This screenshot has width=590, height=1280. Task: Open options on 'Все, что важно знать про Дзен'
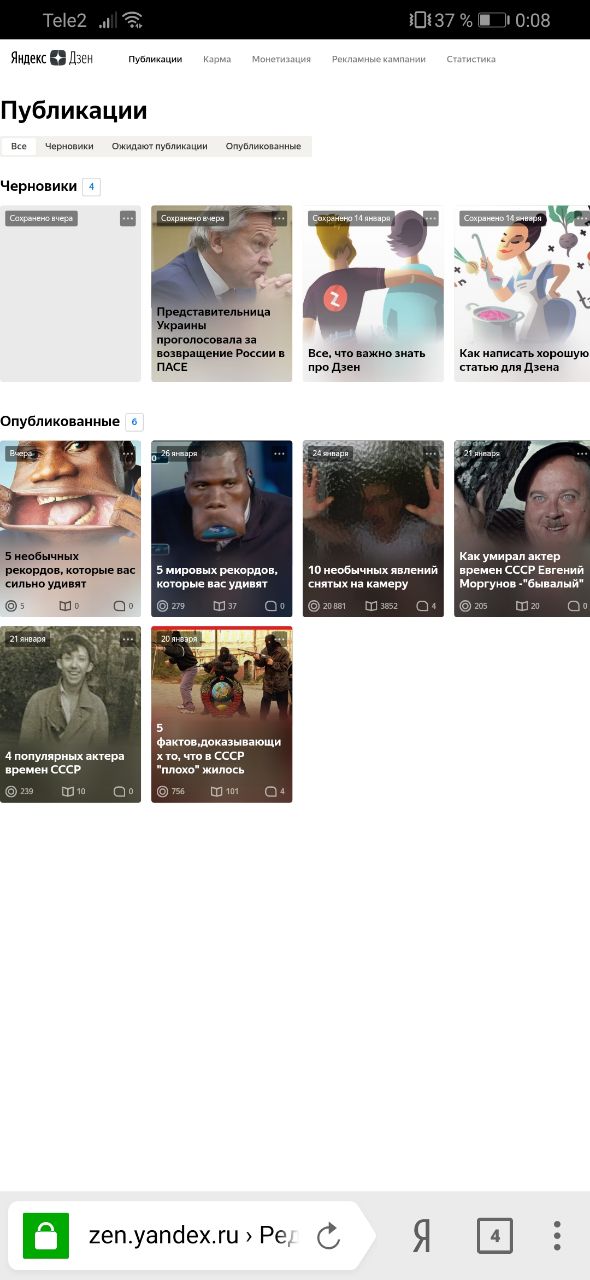(x=430, y=218)
